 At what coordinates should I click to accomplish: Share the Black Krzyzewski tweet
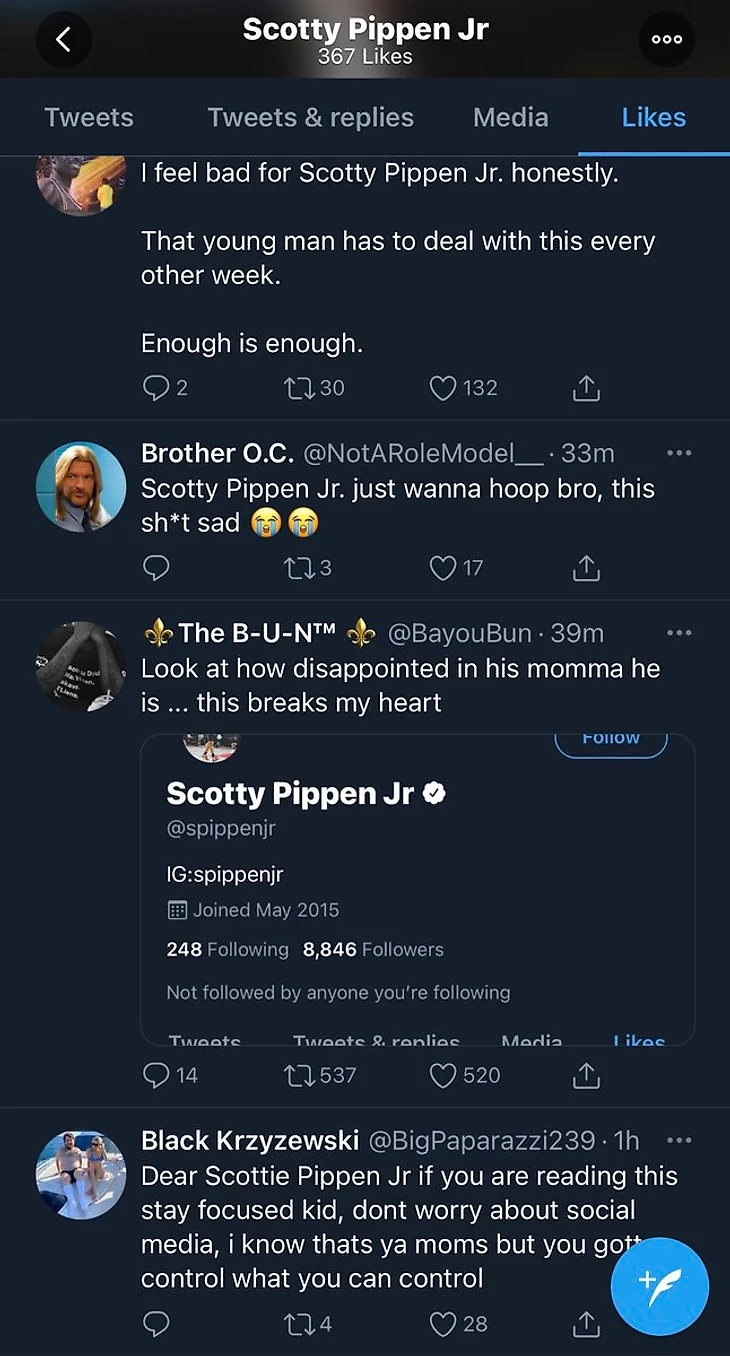click(x=586, y=1324)
